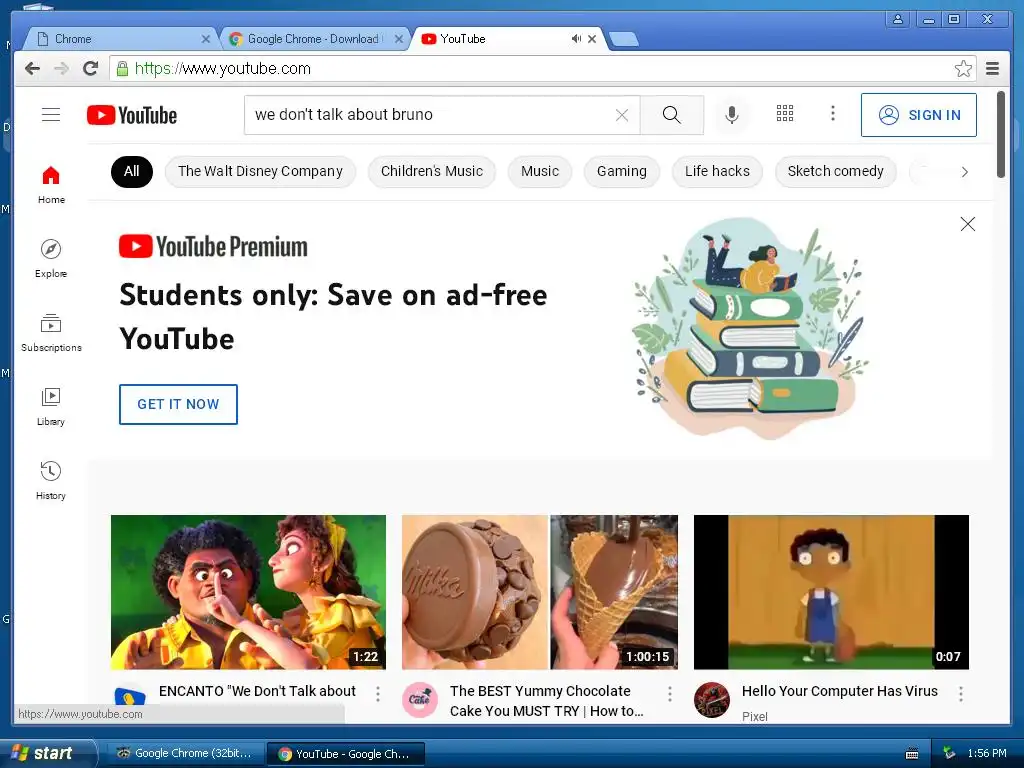Switch to Google Chrome - Download tab
Image resolution: width=1024 pixels, height=768 pixels.
pyautogui.click(x=313, y=39)
